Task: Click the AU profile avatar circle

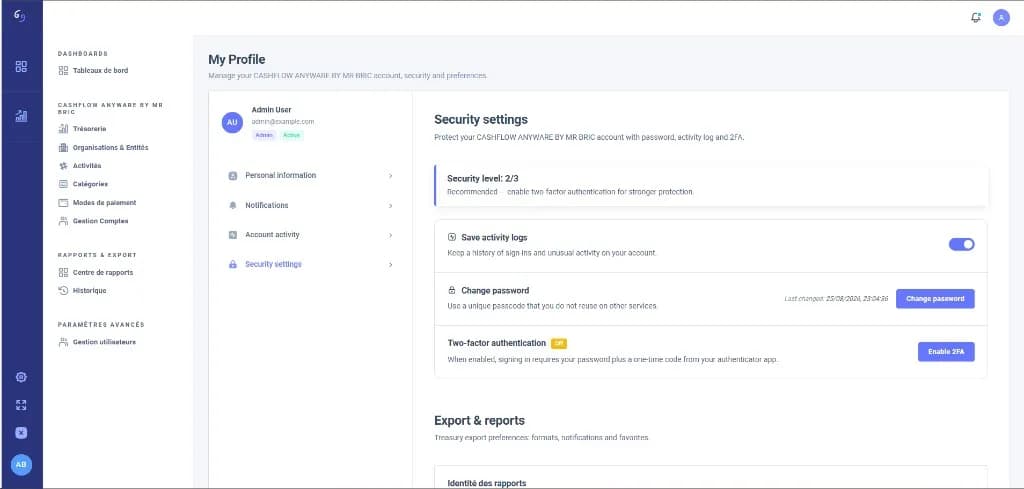Action: point(232,122)
